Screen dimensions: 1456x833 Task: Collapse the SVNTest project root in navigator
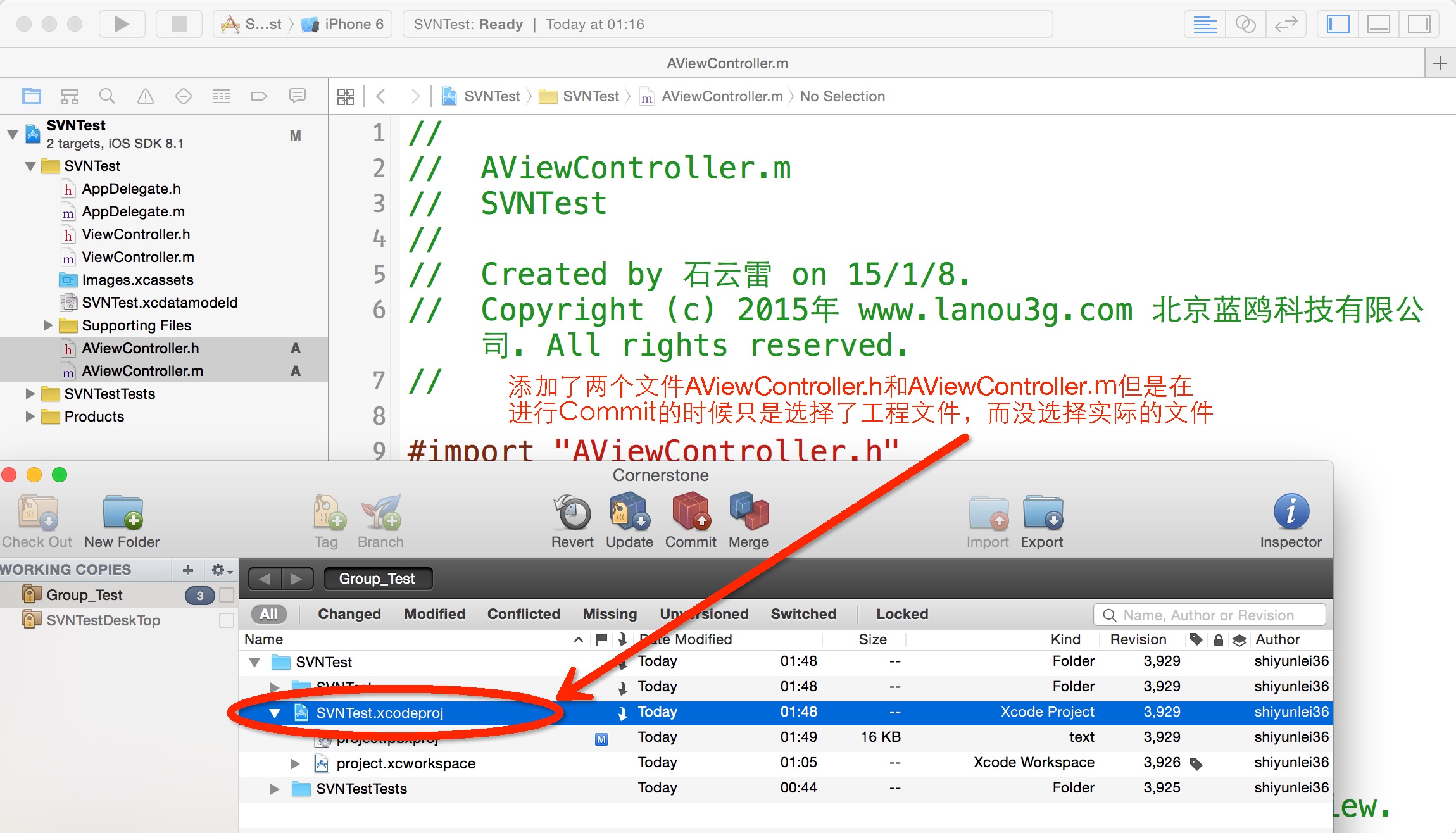coord(13,134)
